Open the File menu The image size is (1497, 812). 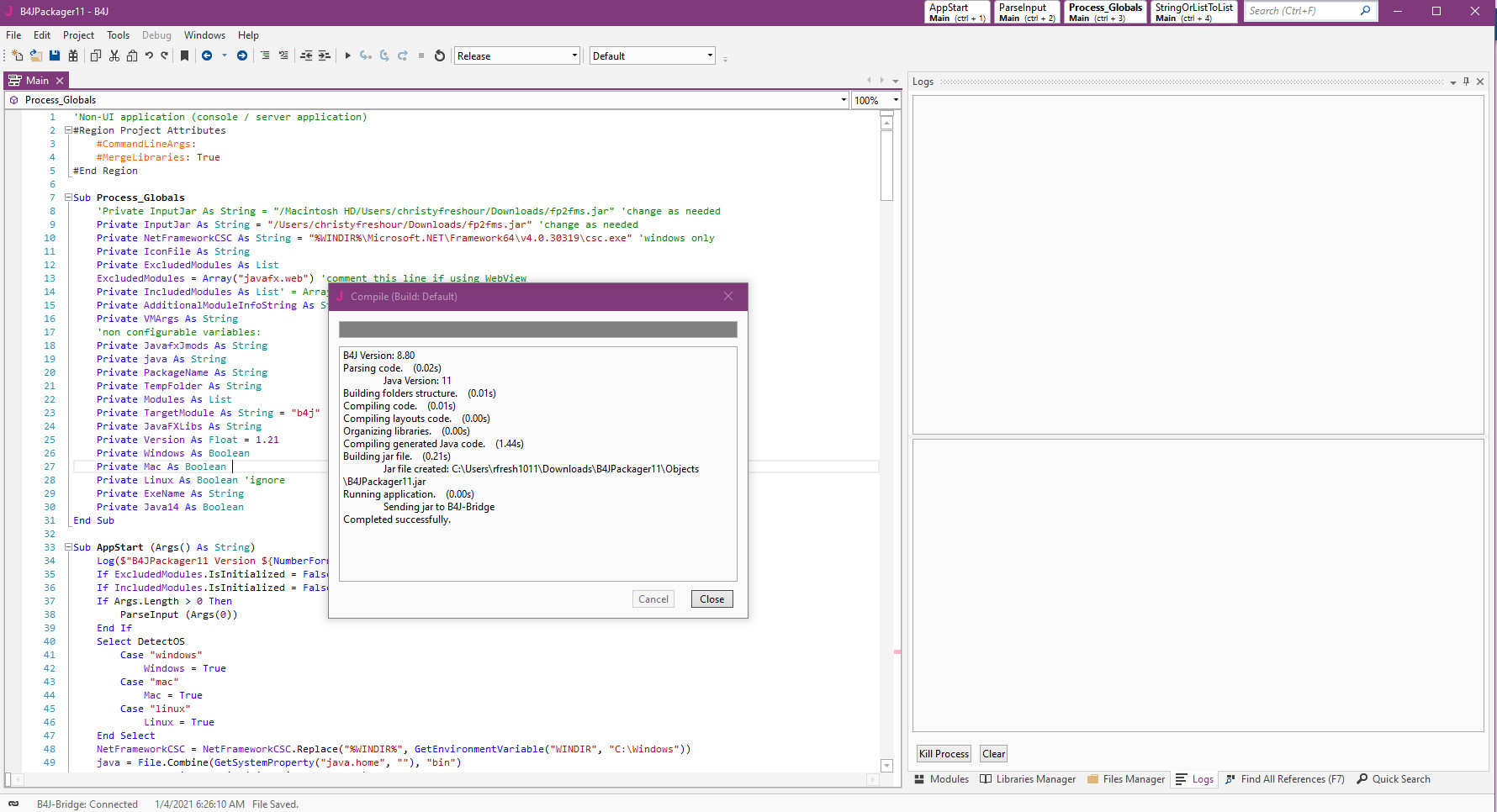[x=13, y=35]
